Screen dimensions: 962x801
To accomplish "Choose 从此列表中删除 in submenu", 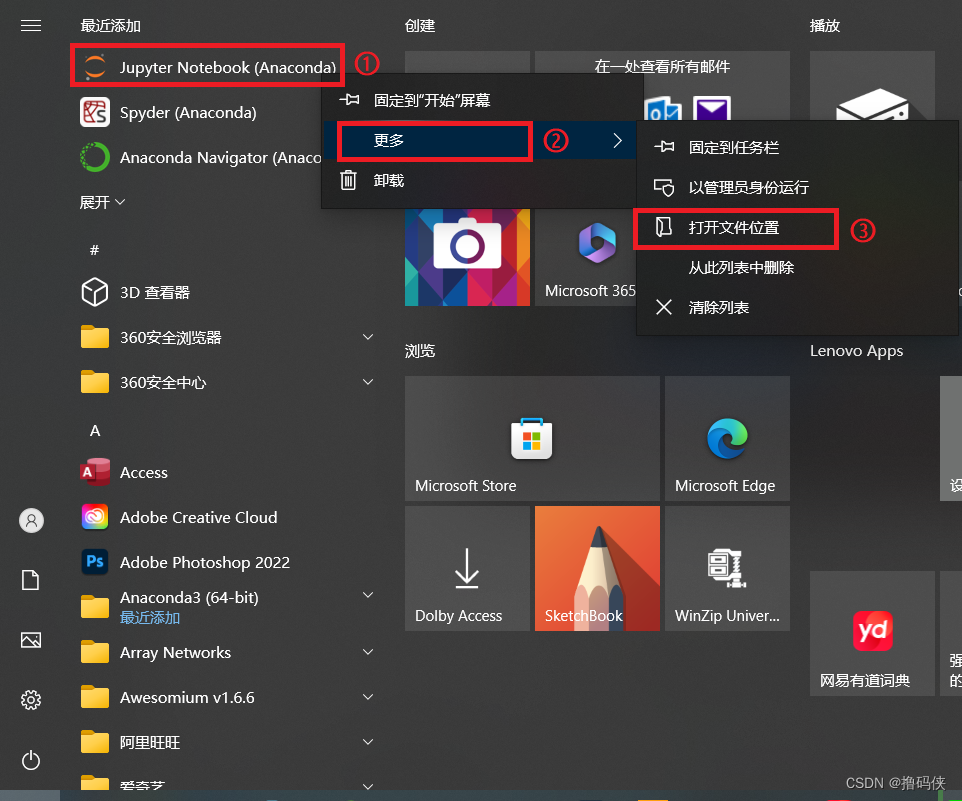I will pyautogui.click(x=797, y=267).
